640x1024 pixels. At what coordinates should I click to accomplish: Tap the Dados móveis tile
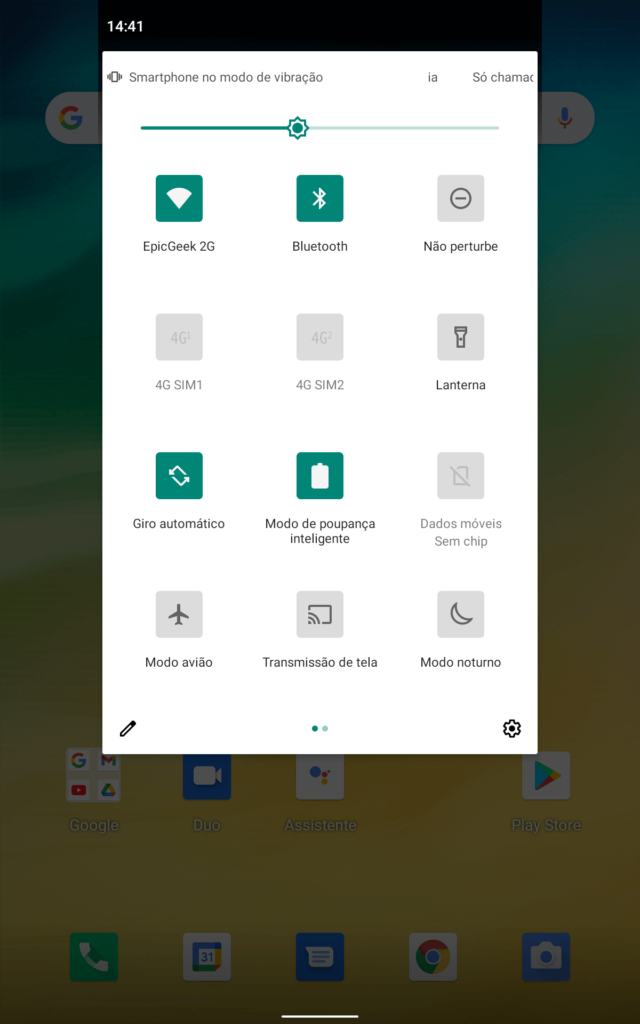click(x=461, y=476)
